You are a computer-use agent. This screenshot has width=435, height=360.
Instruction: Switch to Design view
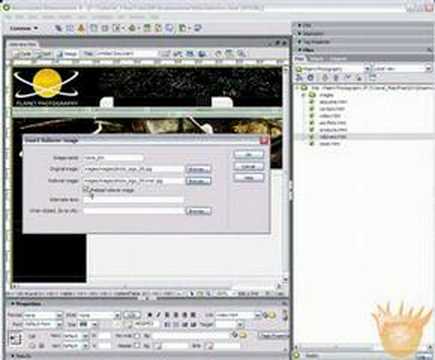(x=67, y=53)
